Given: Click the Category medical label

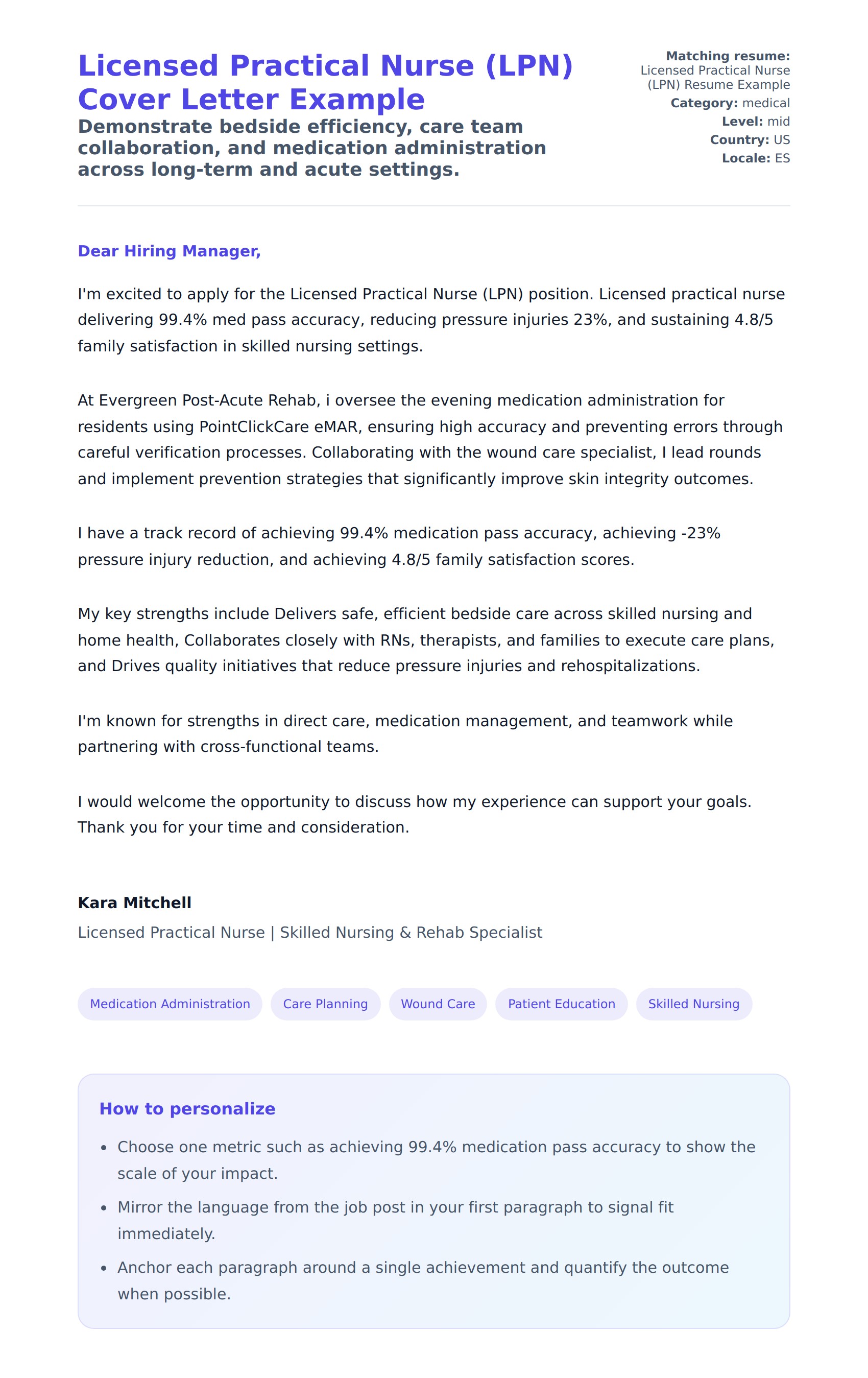Looking at the screenshot, I should pos(730,103).
